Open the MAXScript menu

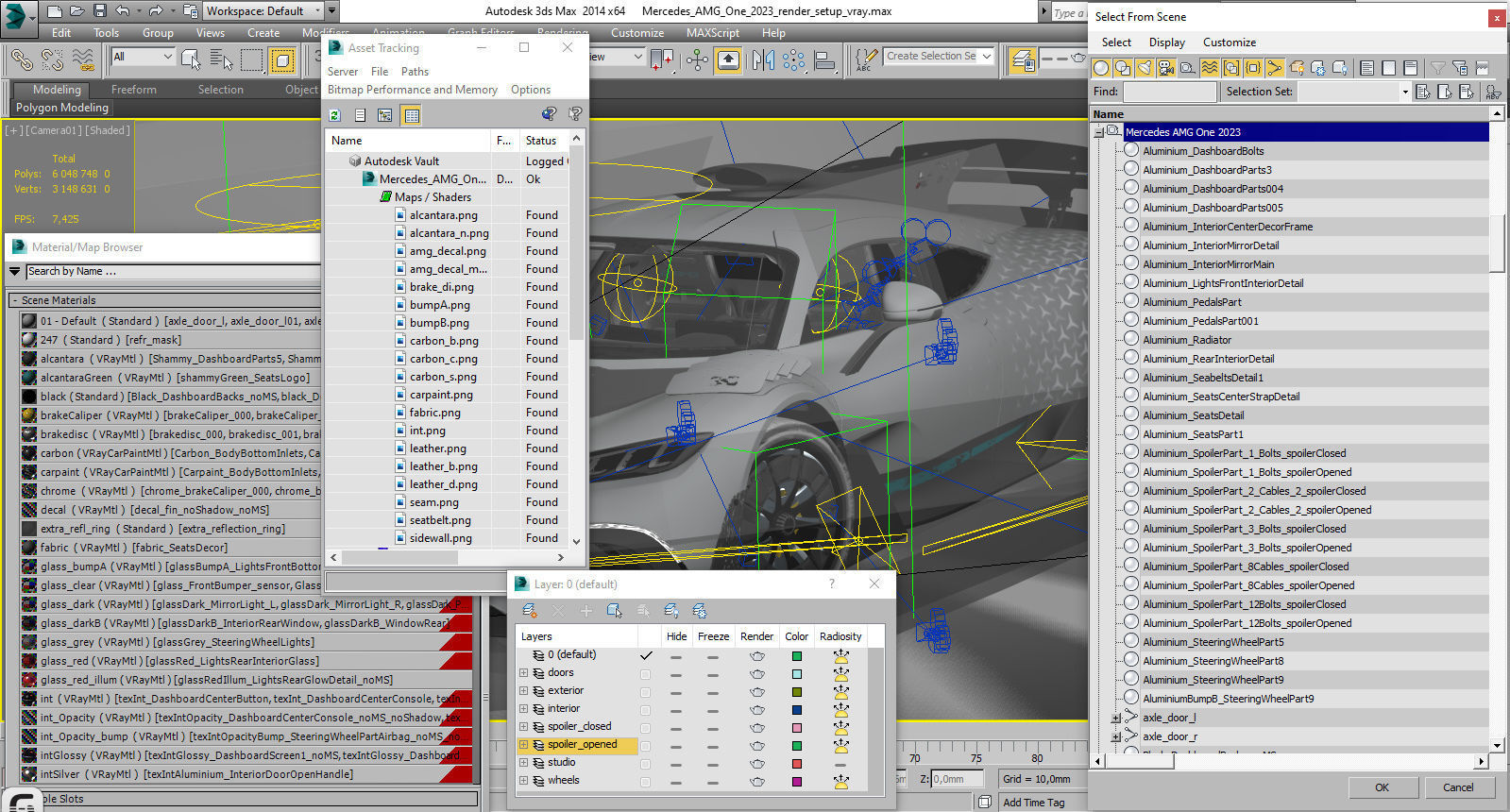[713, 32]
